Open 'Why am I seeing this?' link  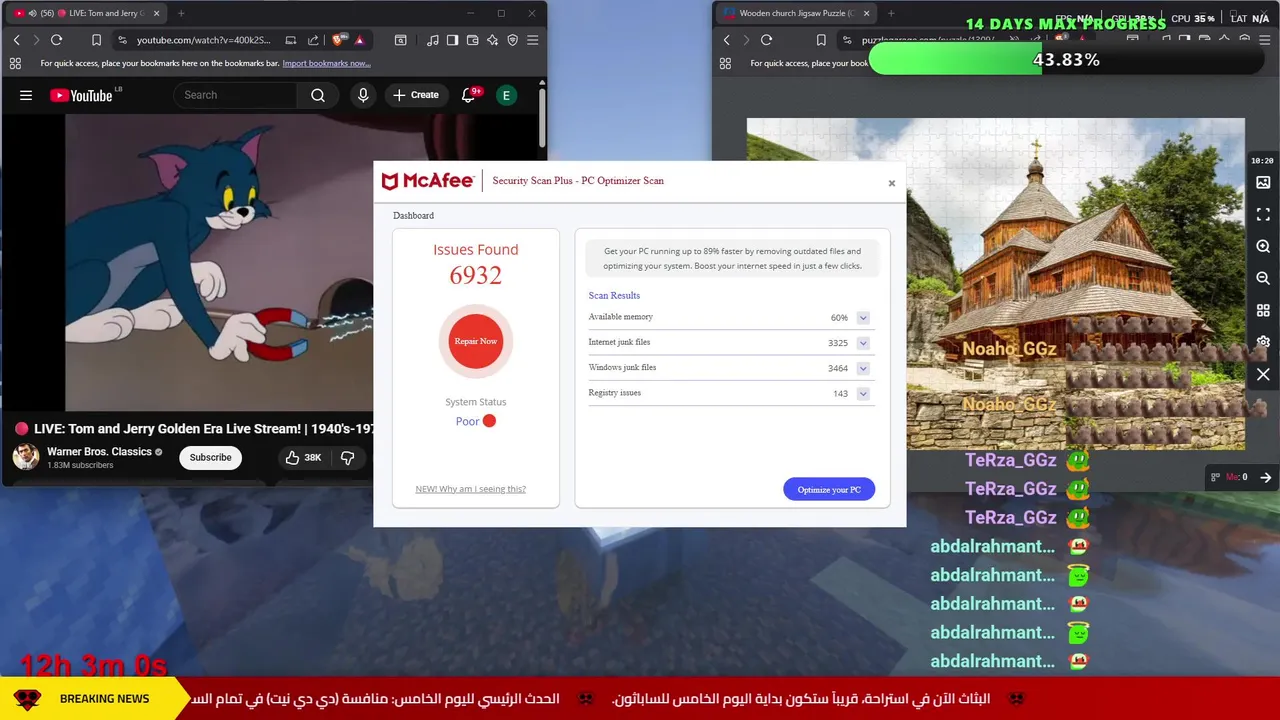pos(470,489)
